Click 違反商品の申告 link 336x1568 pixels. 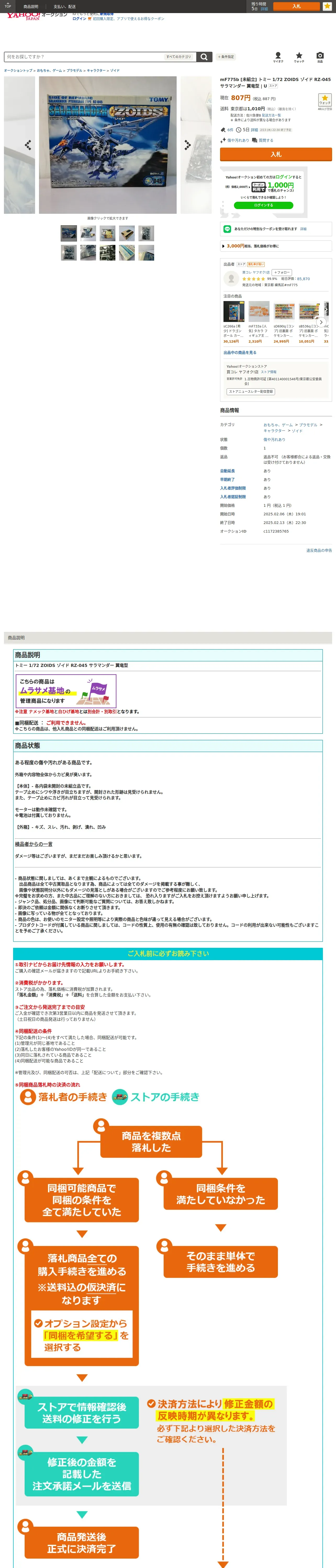tap(319, 550)
